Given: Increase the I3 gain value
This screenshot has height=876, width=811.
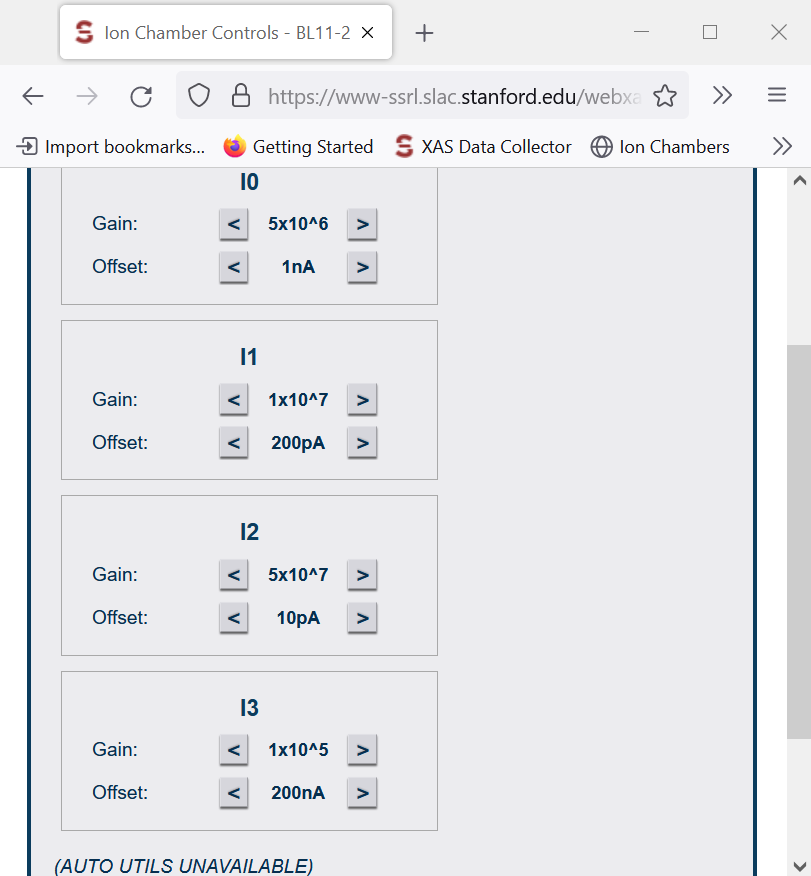Looking at the screenshot, I should (362, 749).
